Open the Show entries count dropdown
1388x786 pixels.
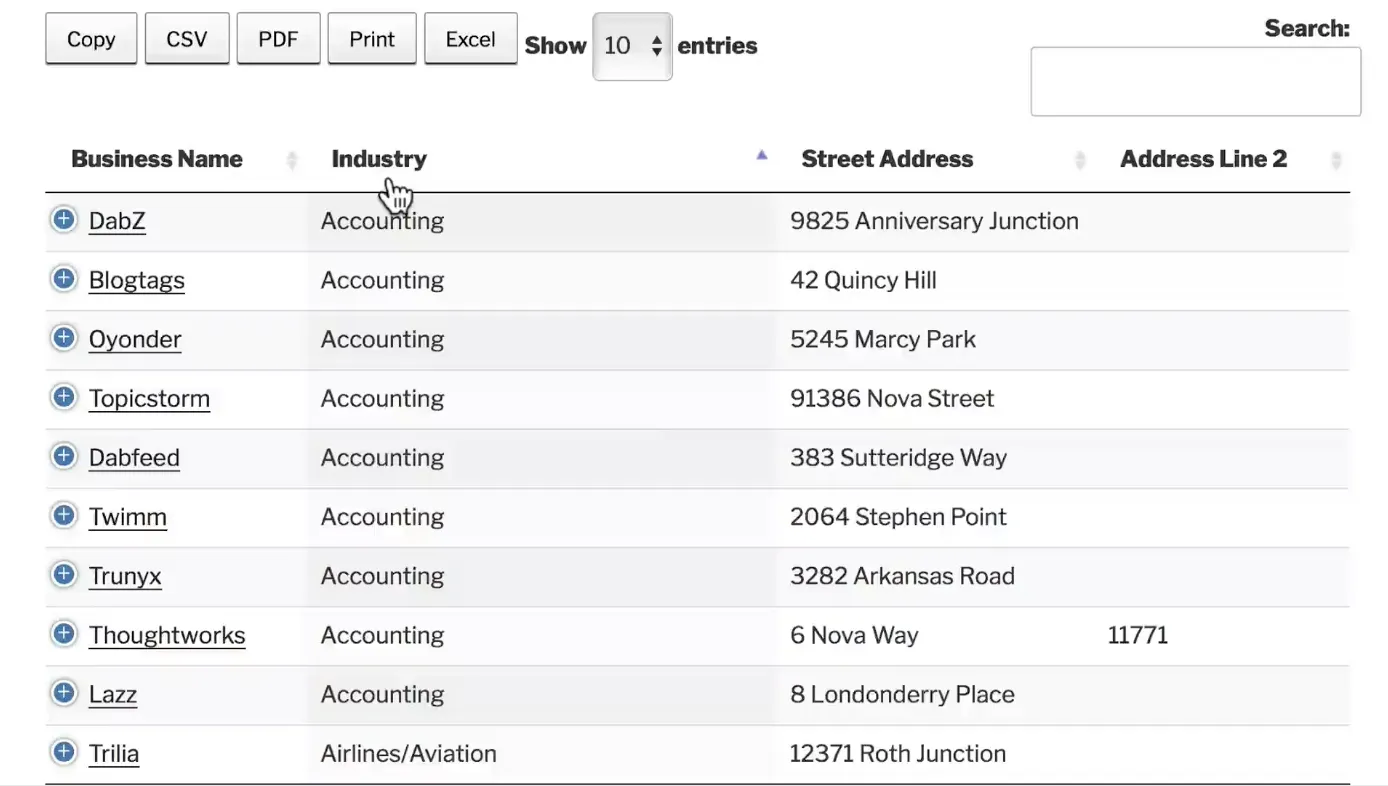click(x=632, y=46)
